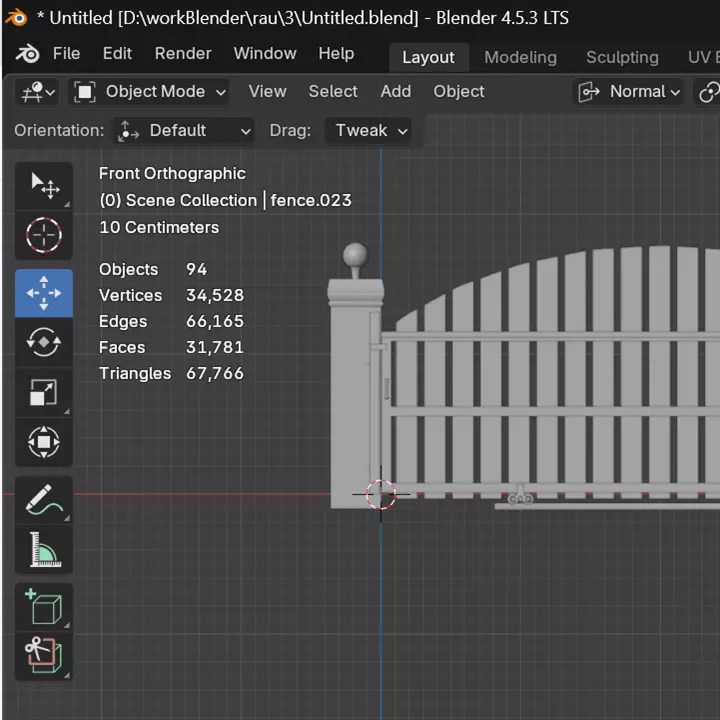Open the Window menu
The image size is (720, 720).
coord(265,54)
